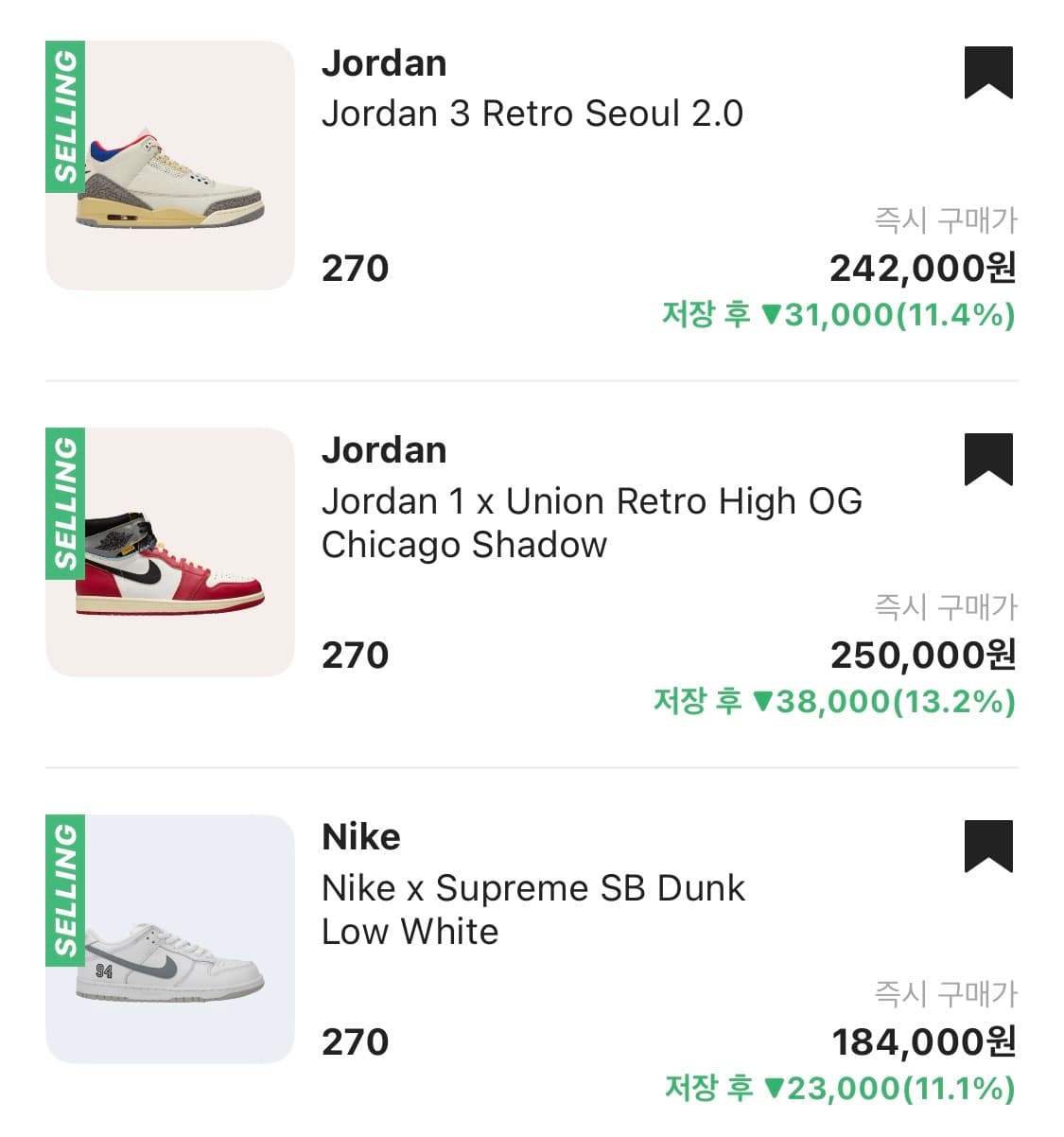Screen dimensions: 1064x1137
Task: Remove bookmark on Nike Supreme SB Dunk Low
Action: pos(988,846)
